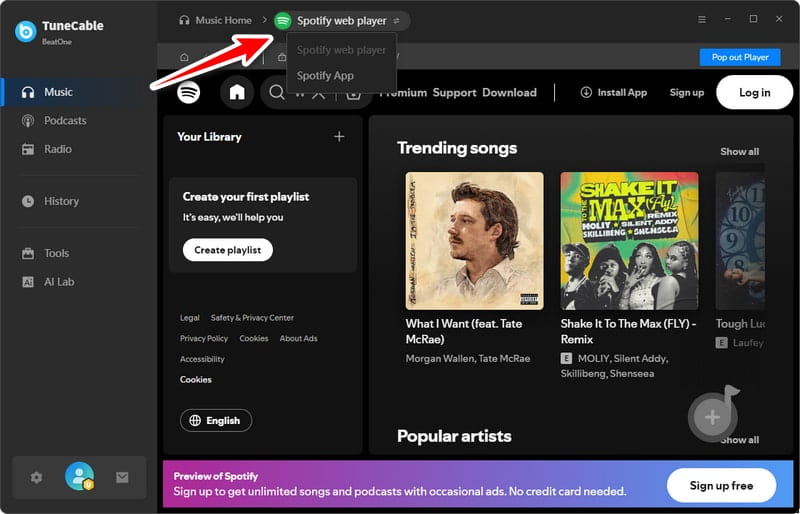Click the Spotify logo icon

(x=188, y=92)
